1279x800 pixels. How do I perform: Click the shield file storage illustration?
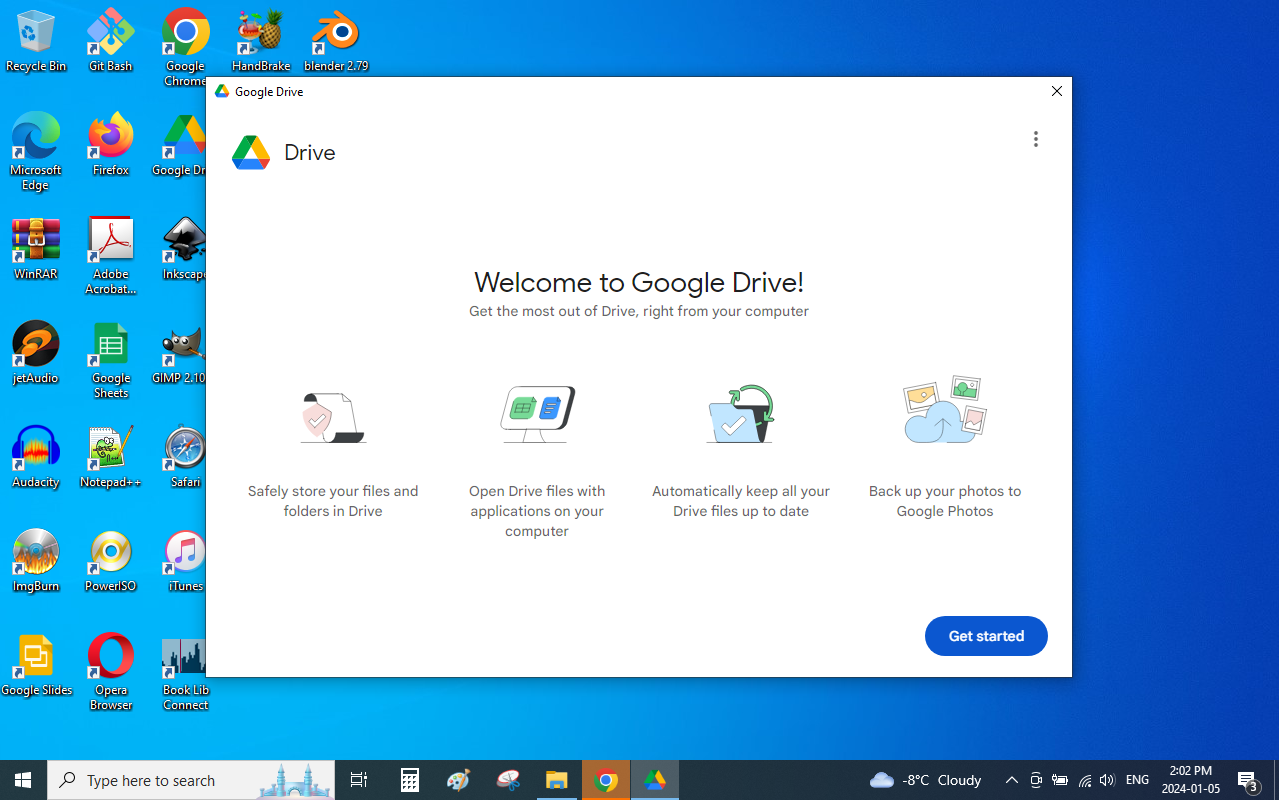click(333, 417)
